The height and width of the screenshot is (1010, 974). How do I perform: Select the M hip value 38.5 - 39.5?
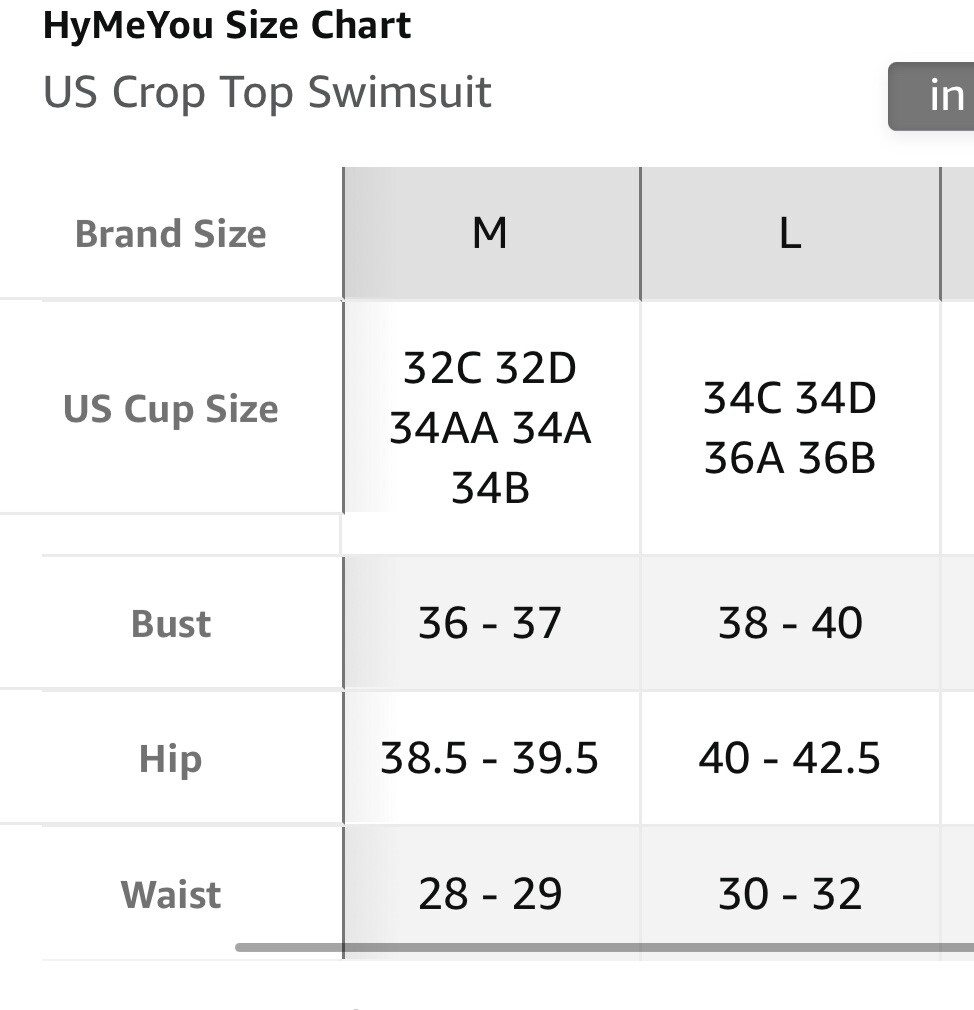pyautogui.click(x=490, y=759)
